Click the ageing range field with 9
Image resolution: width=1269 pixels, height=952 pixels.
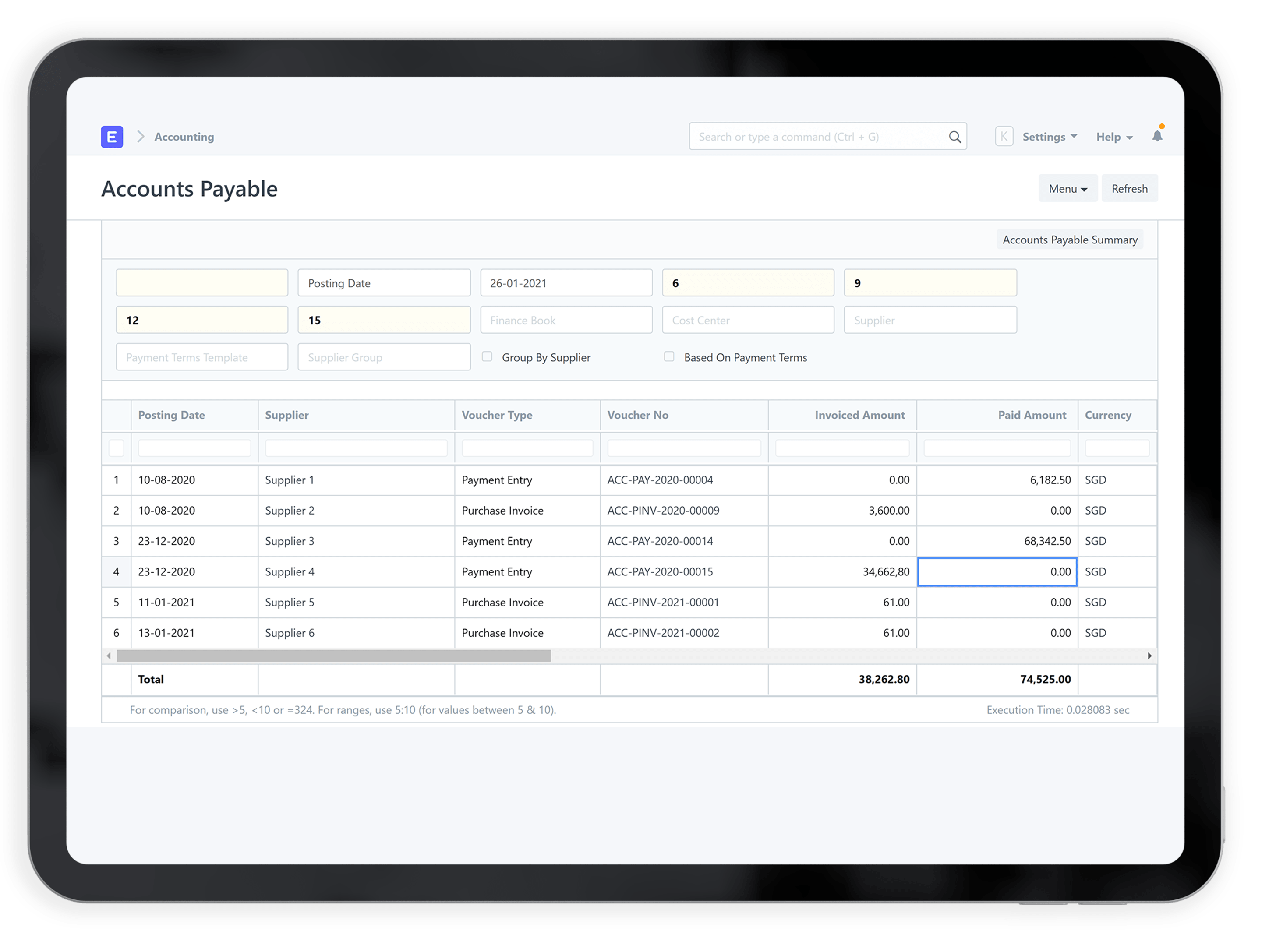click(x=930, y=283)
